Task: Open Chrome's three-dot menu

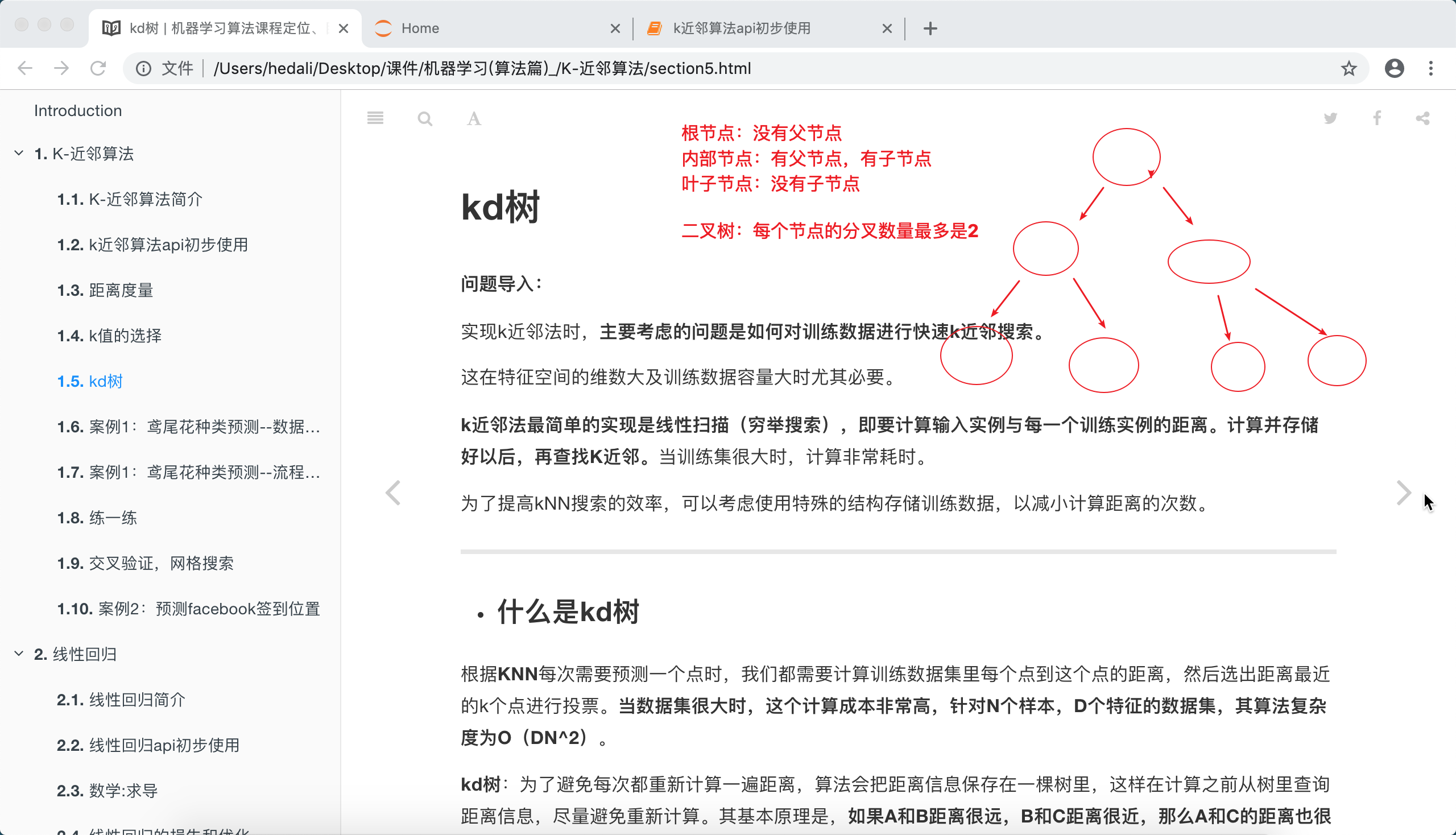Action: click(x=1431, y=68)
